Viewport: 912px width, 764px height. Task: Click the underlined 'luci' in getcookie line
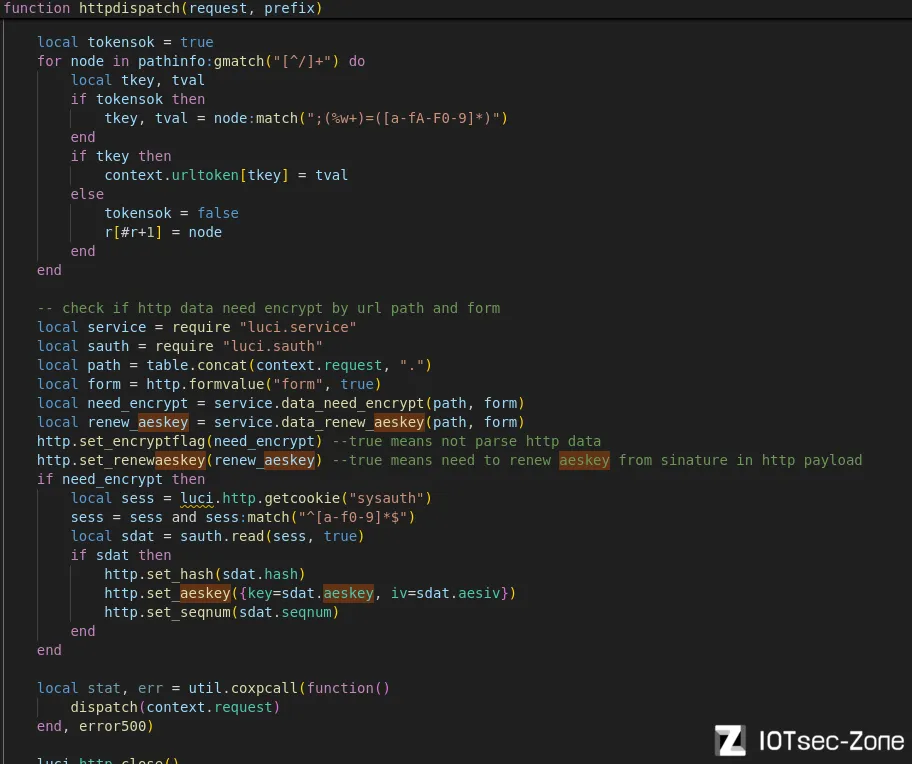pyautogui.click(x=197, y=499)
